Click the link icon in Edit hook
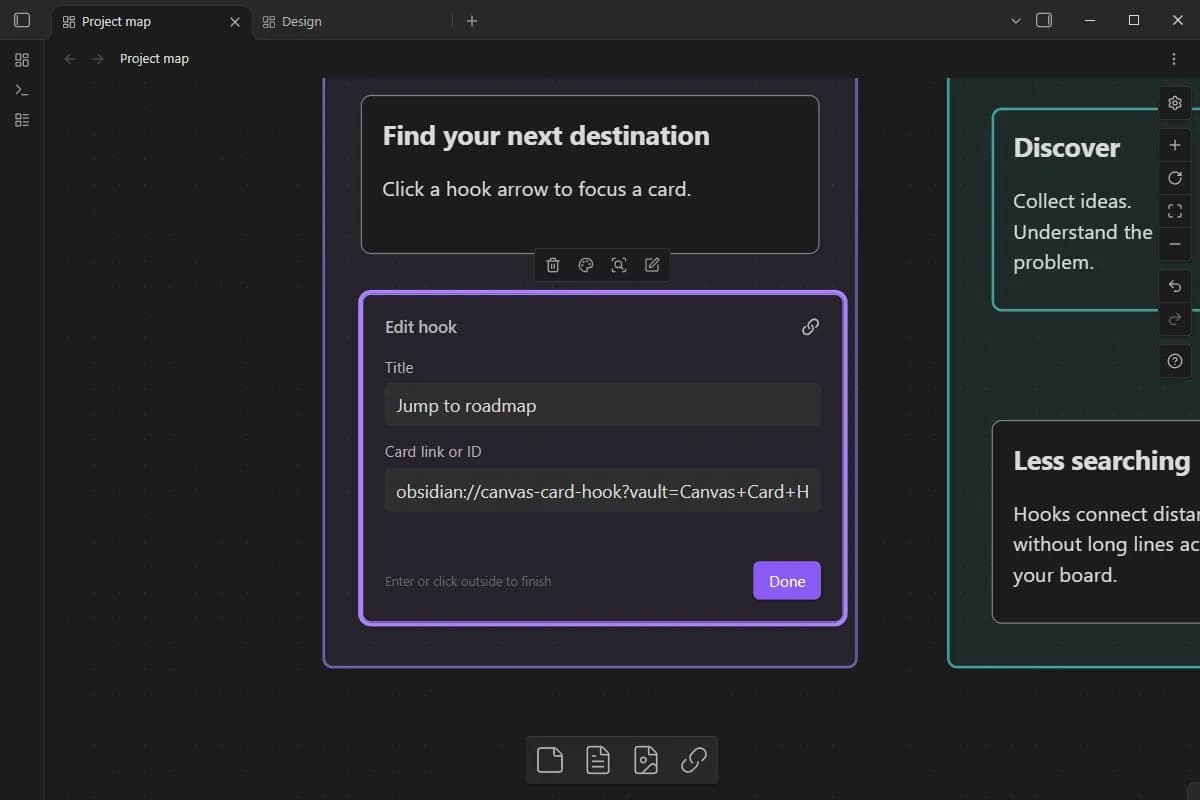Screen dimensions: 1200x800 [x=811, y=327]
